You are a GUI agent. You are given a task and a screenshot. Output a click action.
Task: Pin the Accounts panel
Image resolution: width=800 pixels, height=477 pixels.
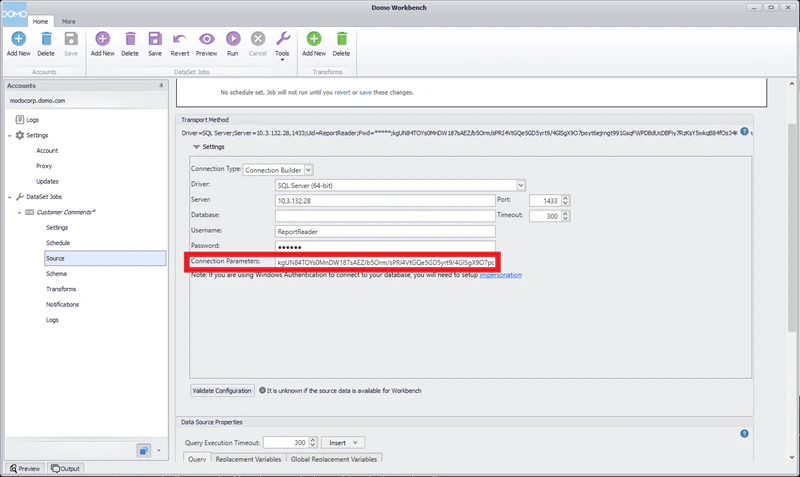pyautogui.click(x=161, y=86)
